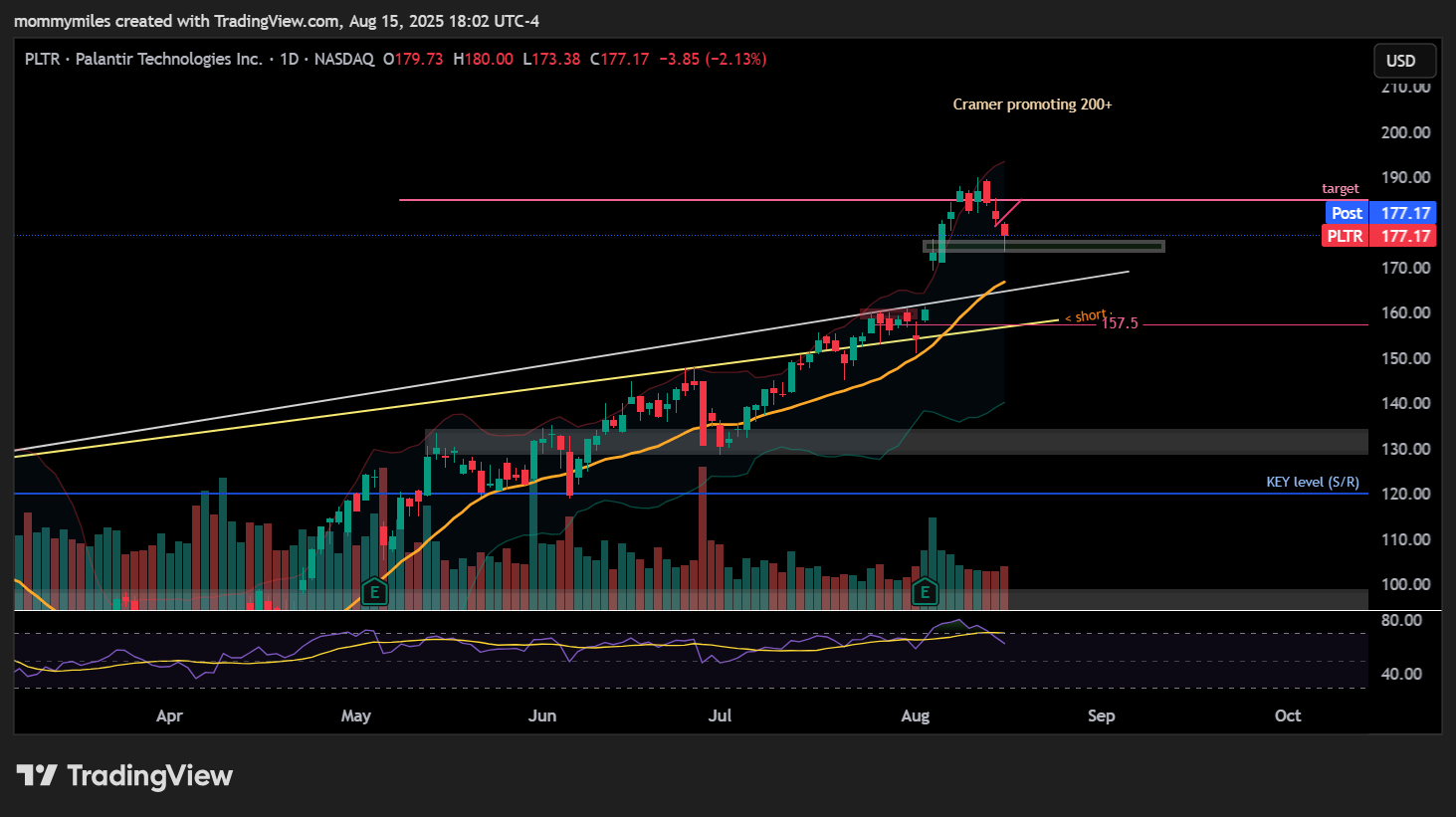Click the Sep label on the time axis
1456x817 pixels.
(x=1102, y=715)
